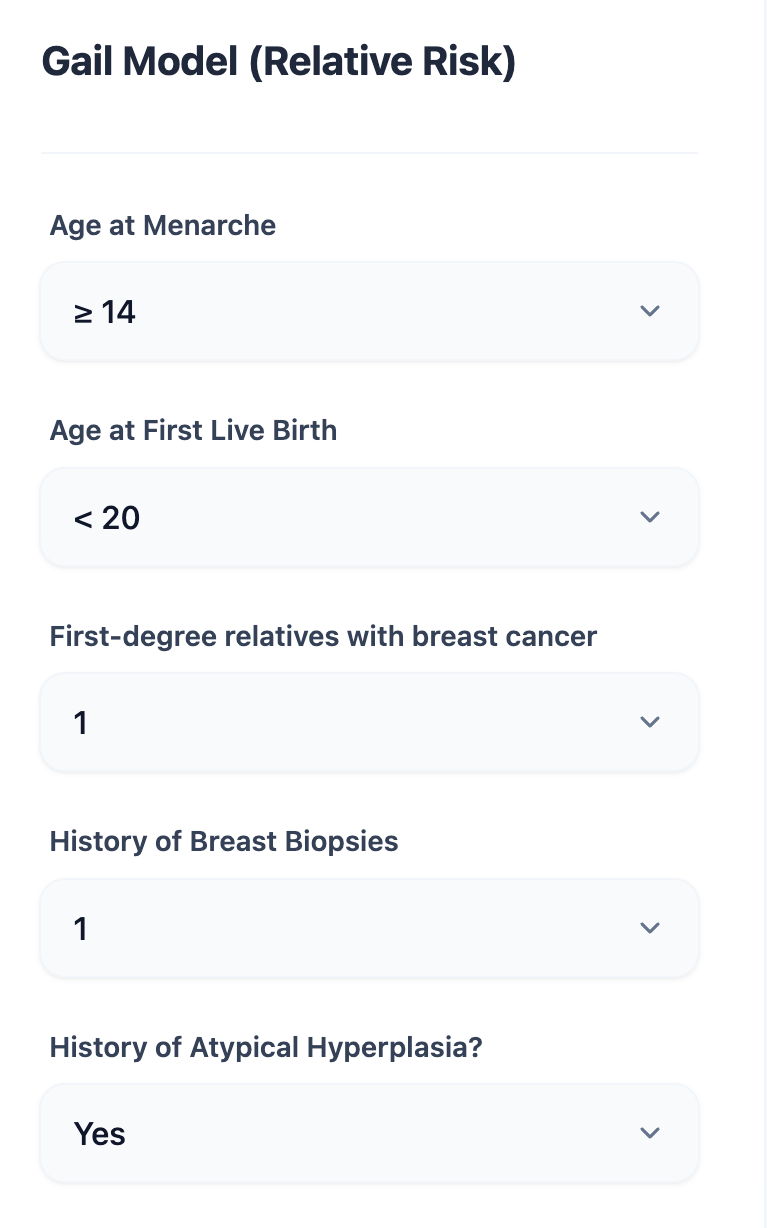Expand the History of Breast Biopsies dropdown
767x1228 pixels.
(x=369, y=929)
